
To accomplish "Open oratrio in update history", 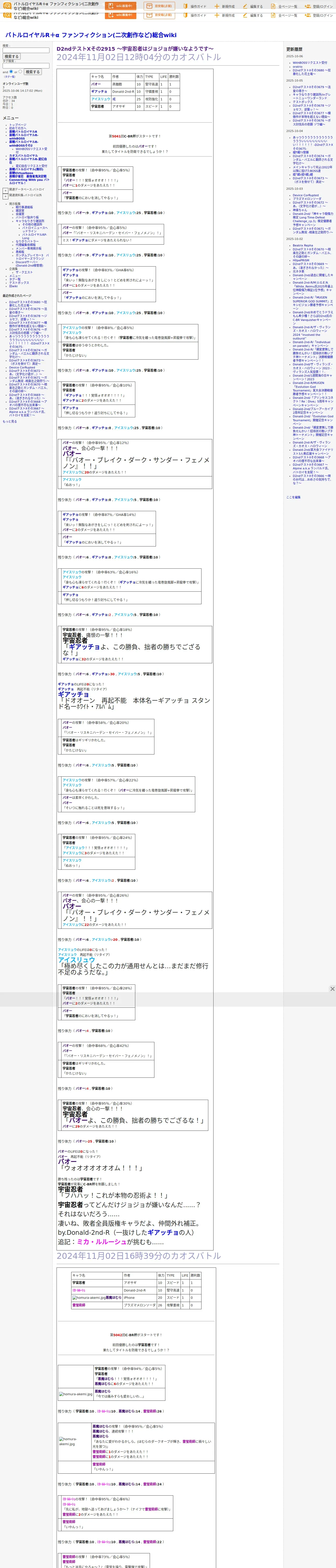I will (298, 66).
